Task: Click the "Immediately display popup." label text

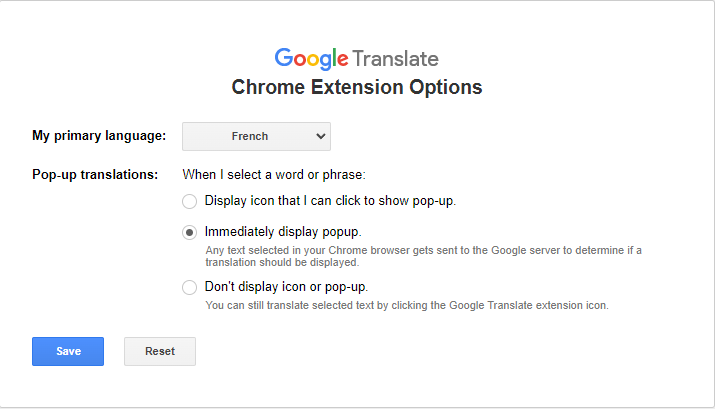Action: [283, 232]
